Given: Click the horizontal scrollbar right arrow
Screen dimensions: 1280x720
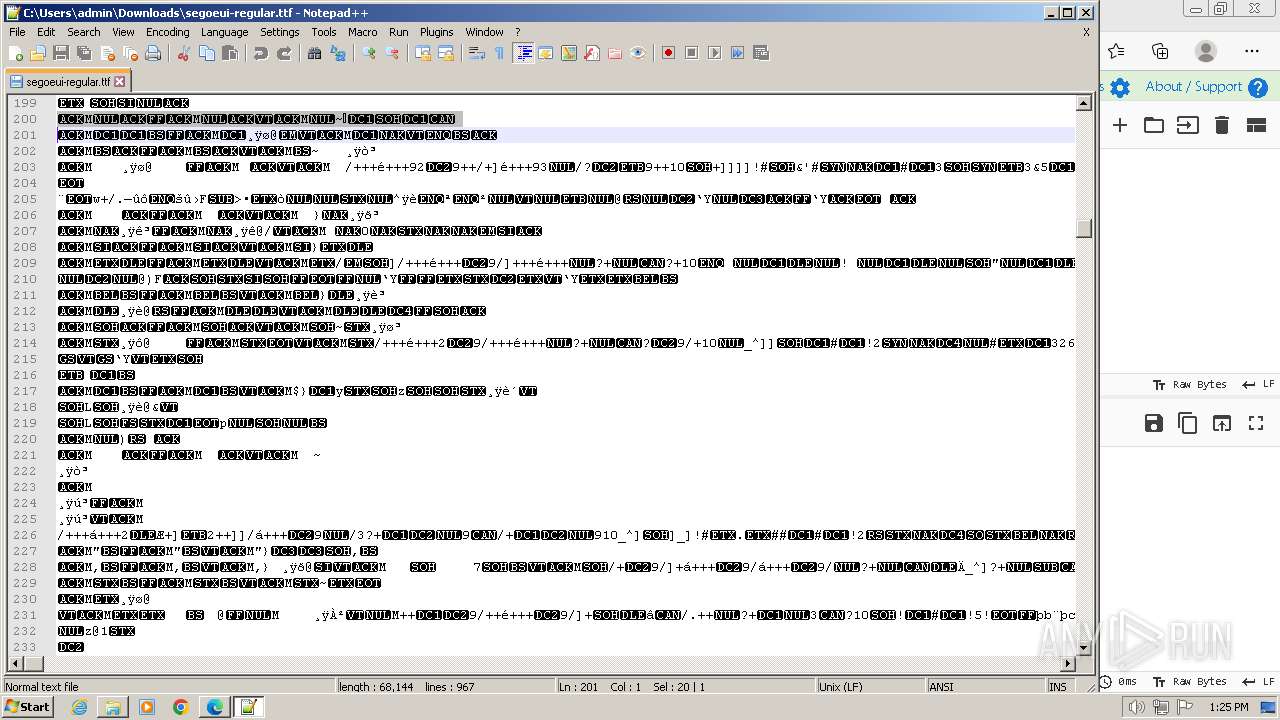Looking at the screenshot, I should coord(1068,662).
